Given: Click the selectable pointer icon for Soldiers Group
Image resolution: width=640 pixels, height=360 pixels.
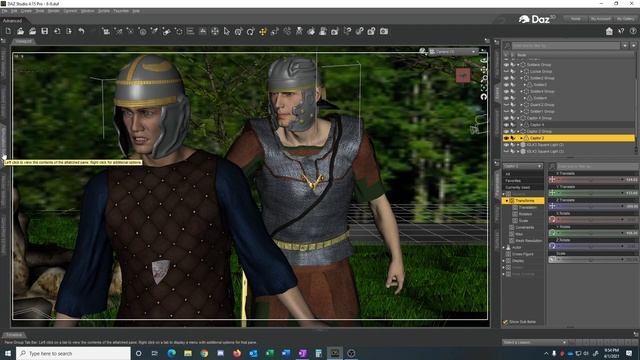Looking at the screenshot, I should coord(512,64).
